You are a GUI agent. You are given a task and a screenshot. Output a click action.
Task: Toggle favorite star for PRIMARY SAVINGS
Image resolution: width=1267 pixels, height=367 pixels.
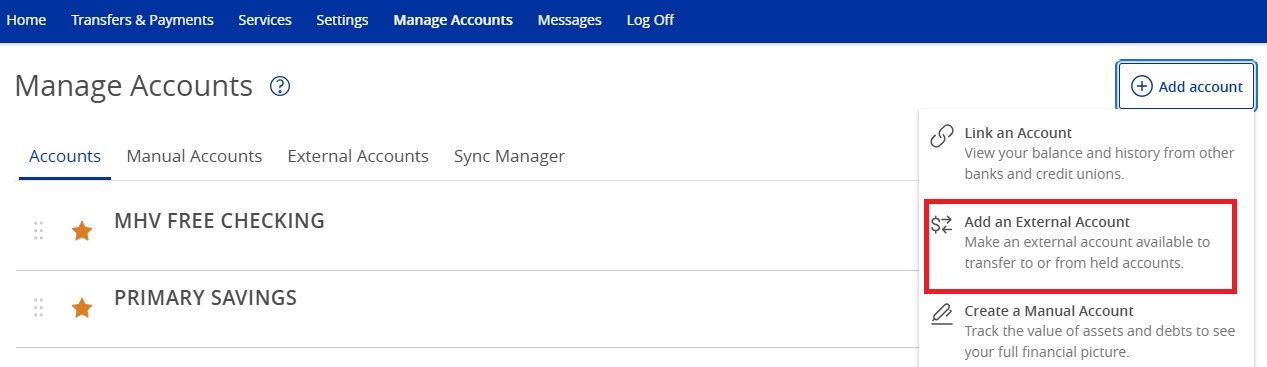coord(82,309)
